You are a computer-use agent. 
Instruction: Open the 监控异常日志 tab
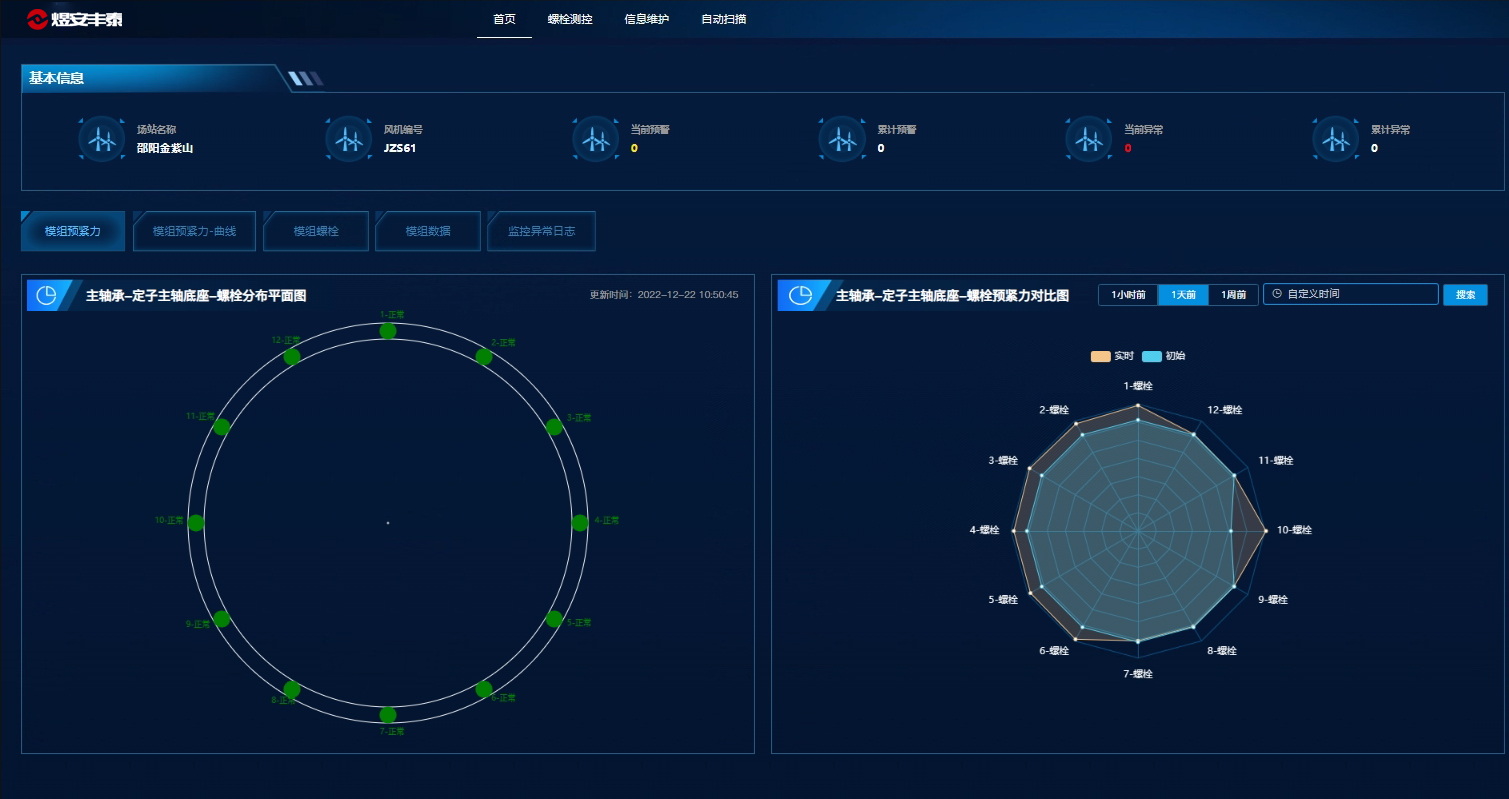click(x=541, y=231)
